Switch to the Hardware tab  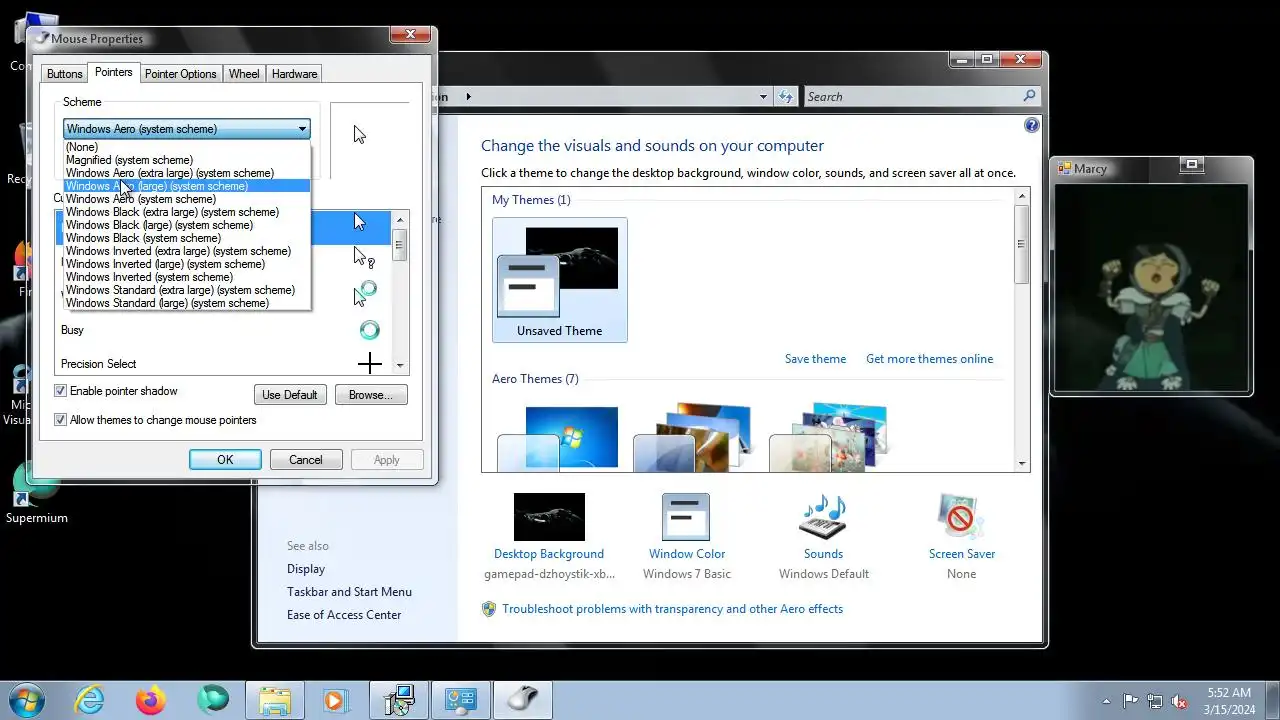pos(294,74)
